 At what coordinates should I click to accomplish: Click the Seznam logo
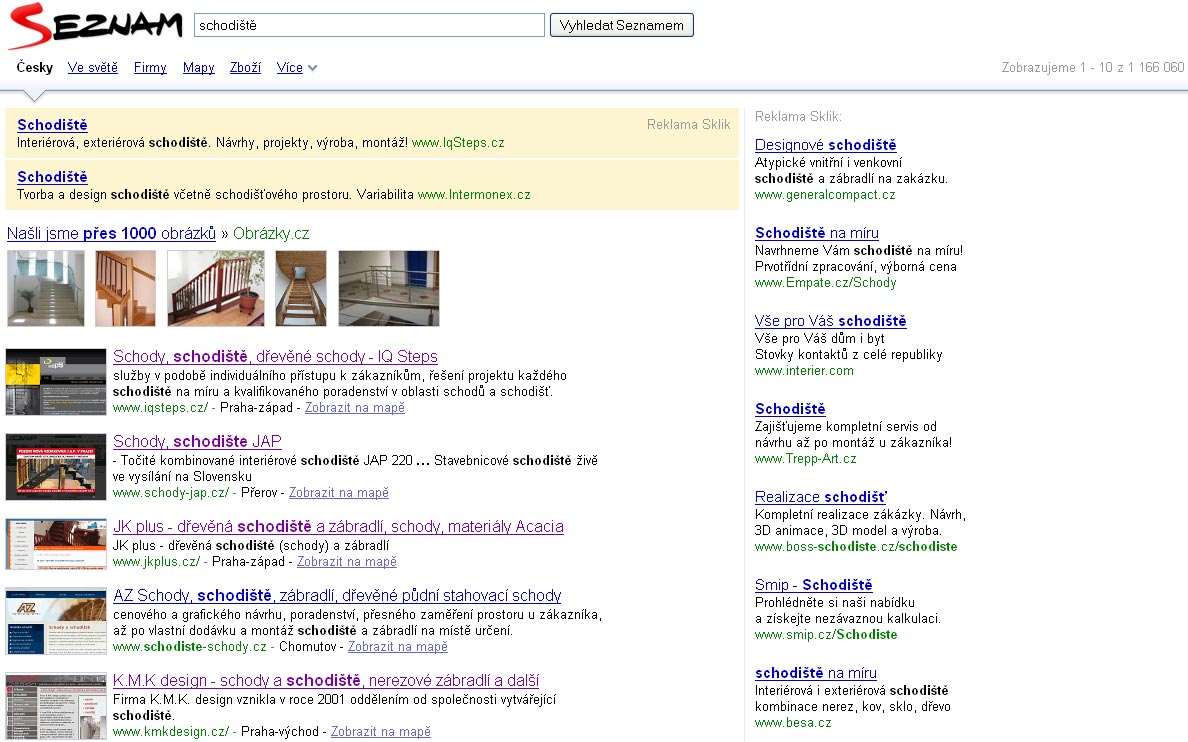(x=95, y=25)
